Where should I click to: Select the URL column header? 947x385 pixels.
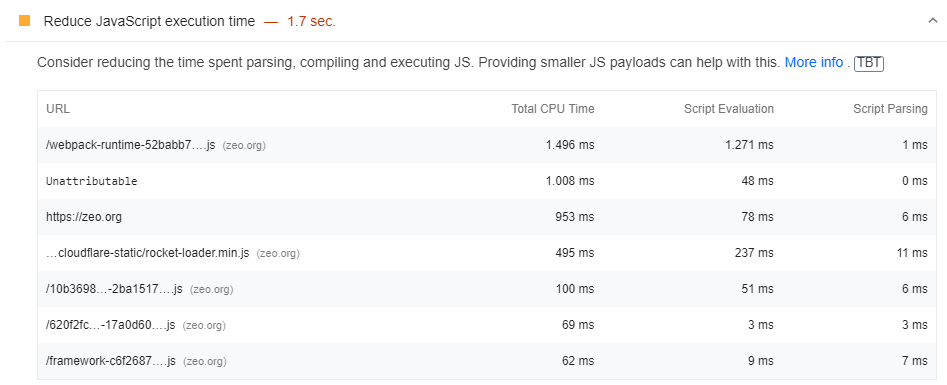pos(58,109)
